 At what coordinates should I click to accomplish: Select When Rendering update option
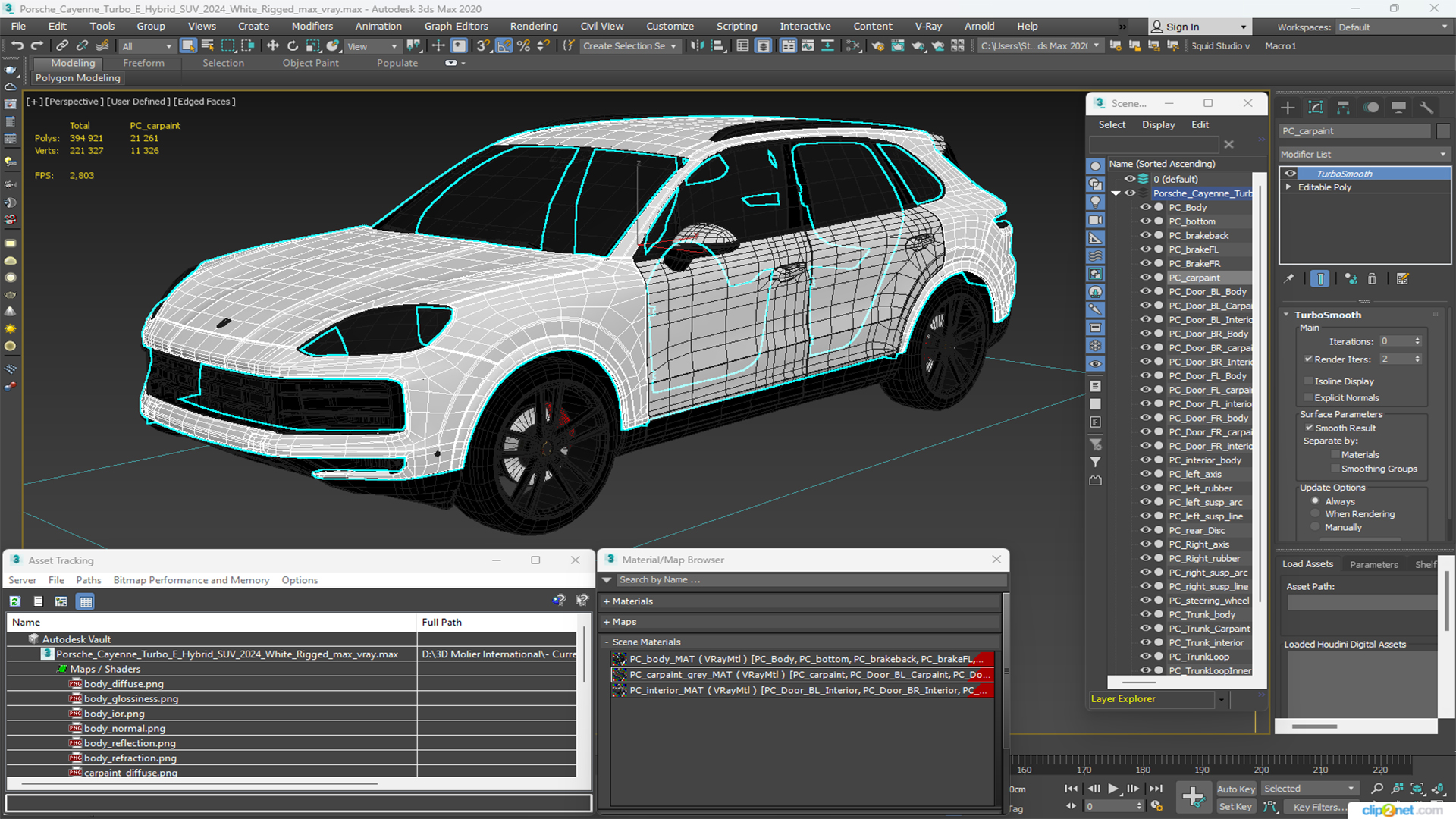(x=1316, y=514)
